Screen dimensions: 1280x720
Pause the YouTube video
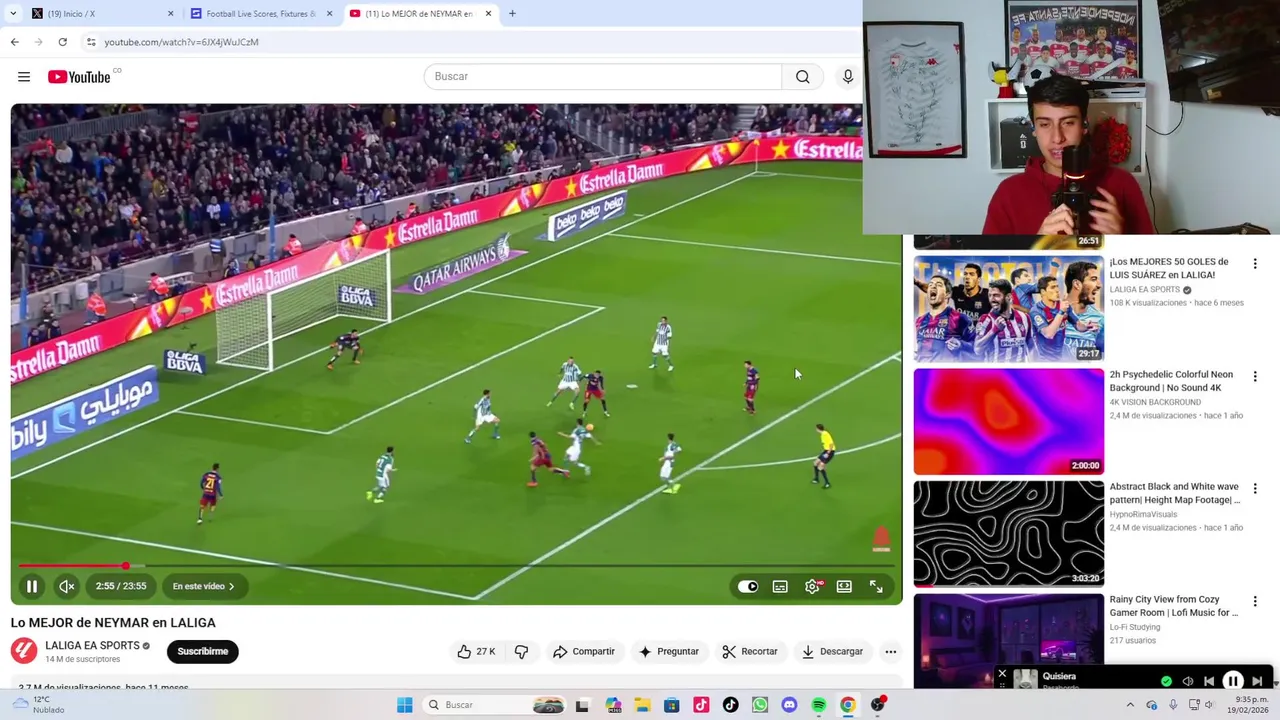[x=32, y=587]
